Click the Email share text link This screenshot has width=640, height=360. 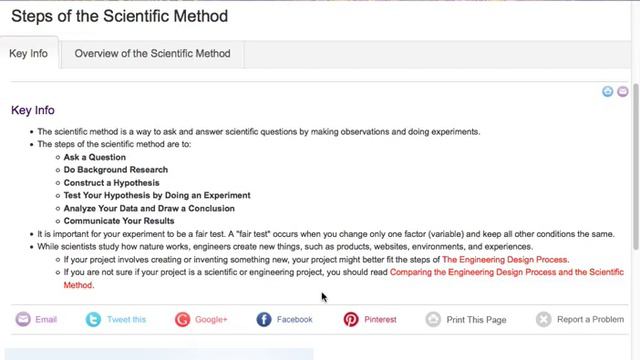[x=46, y=319]
